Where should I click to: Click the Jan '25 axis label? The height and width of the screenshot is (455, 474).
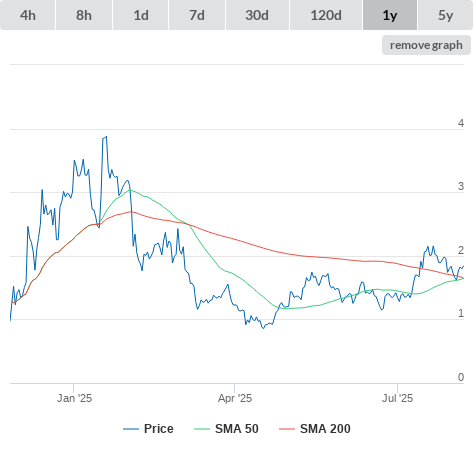[74, 398]
